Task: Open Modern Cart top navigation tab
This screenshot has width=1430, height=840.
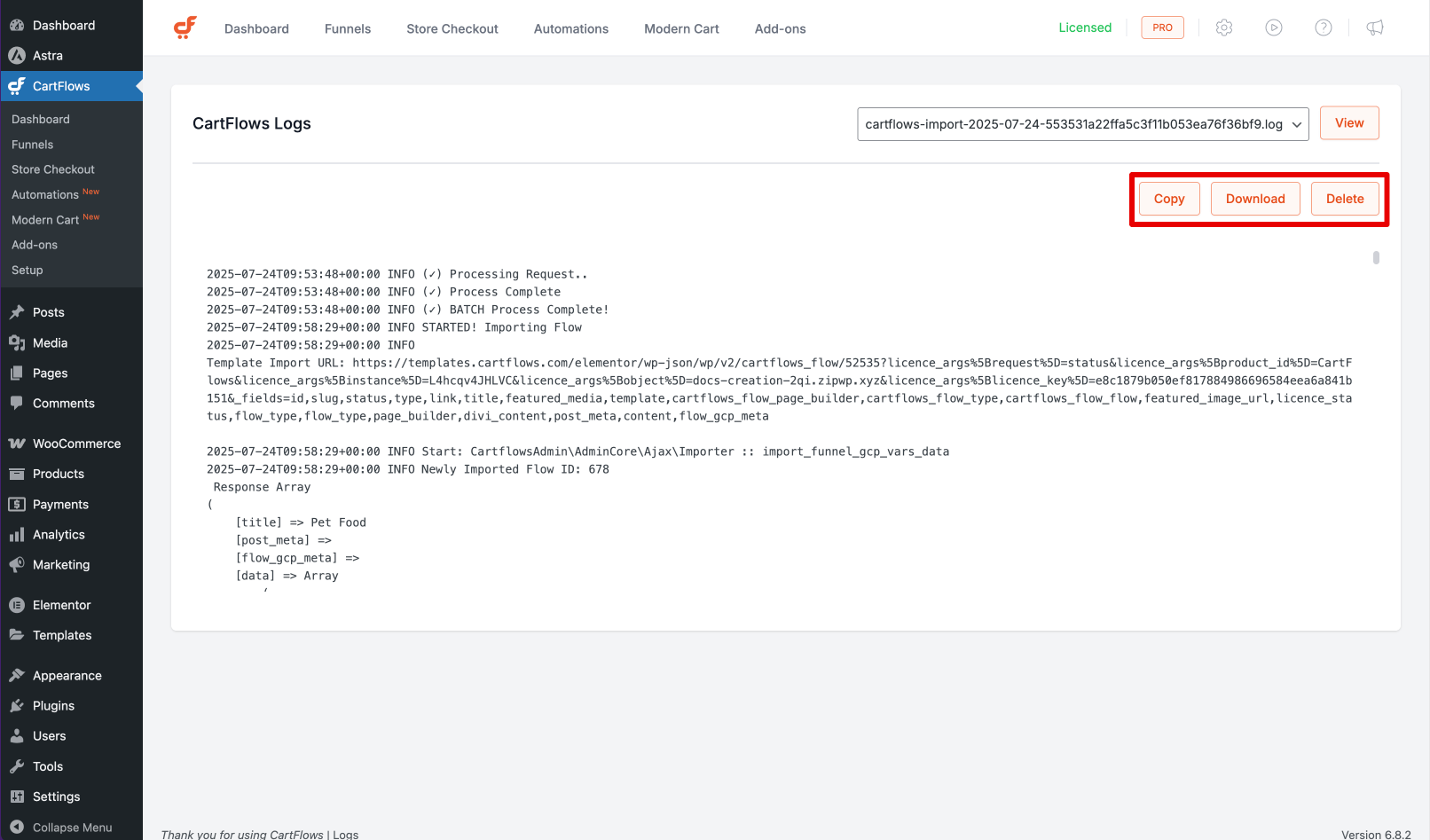Action: pyautogui.click(x=681, y=28)
